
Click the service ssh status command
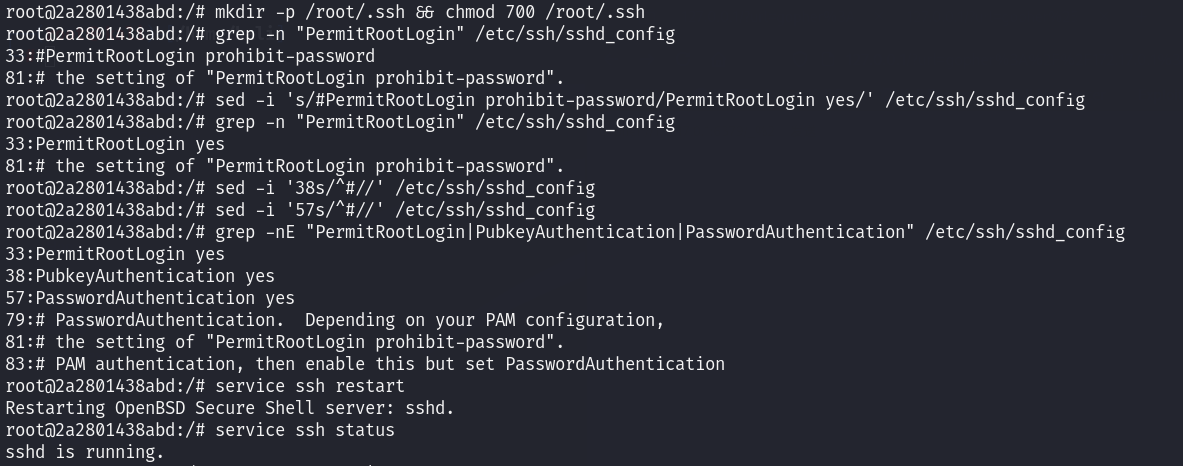[305, 430]
